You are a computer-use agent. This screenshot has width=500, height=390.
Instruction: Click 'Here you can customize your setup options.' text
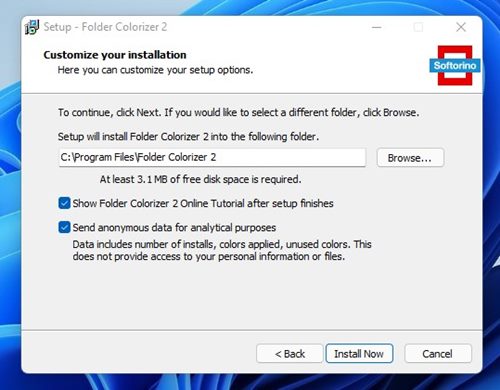(155, 70)
